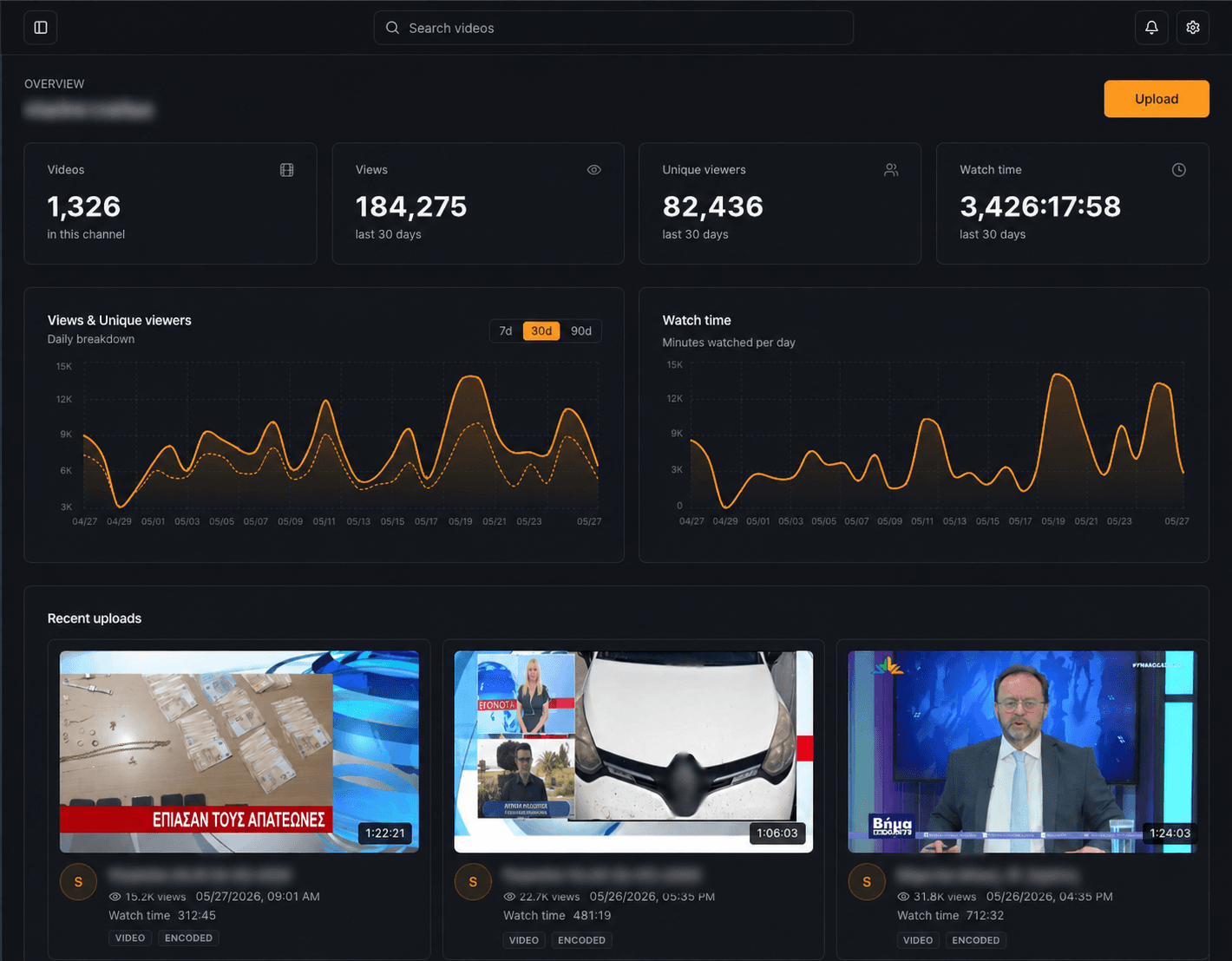Click the eye icon beside 15.2K views

115,897
